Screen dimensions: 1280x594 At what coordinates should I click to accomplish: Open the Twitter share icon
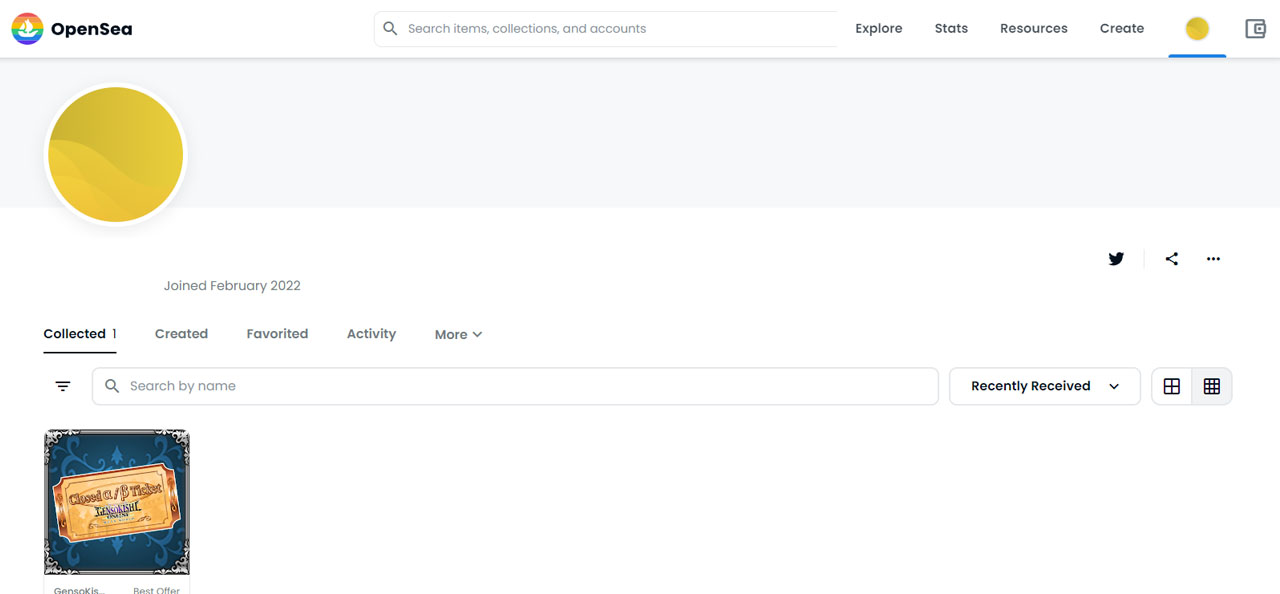coord(1116,259)
